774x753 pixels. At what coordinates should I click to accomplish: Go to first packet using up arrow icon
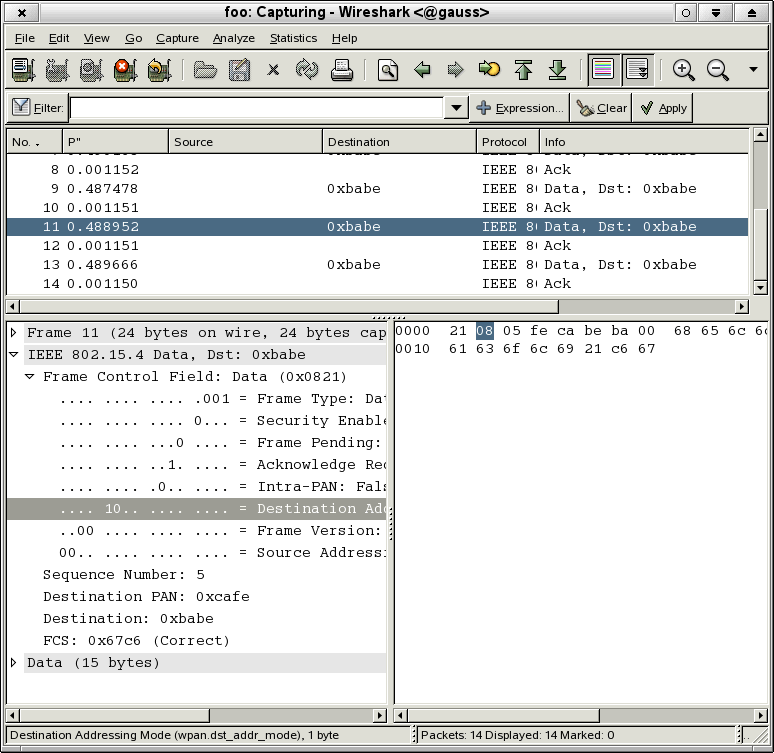coord(523,70)
